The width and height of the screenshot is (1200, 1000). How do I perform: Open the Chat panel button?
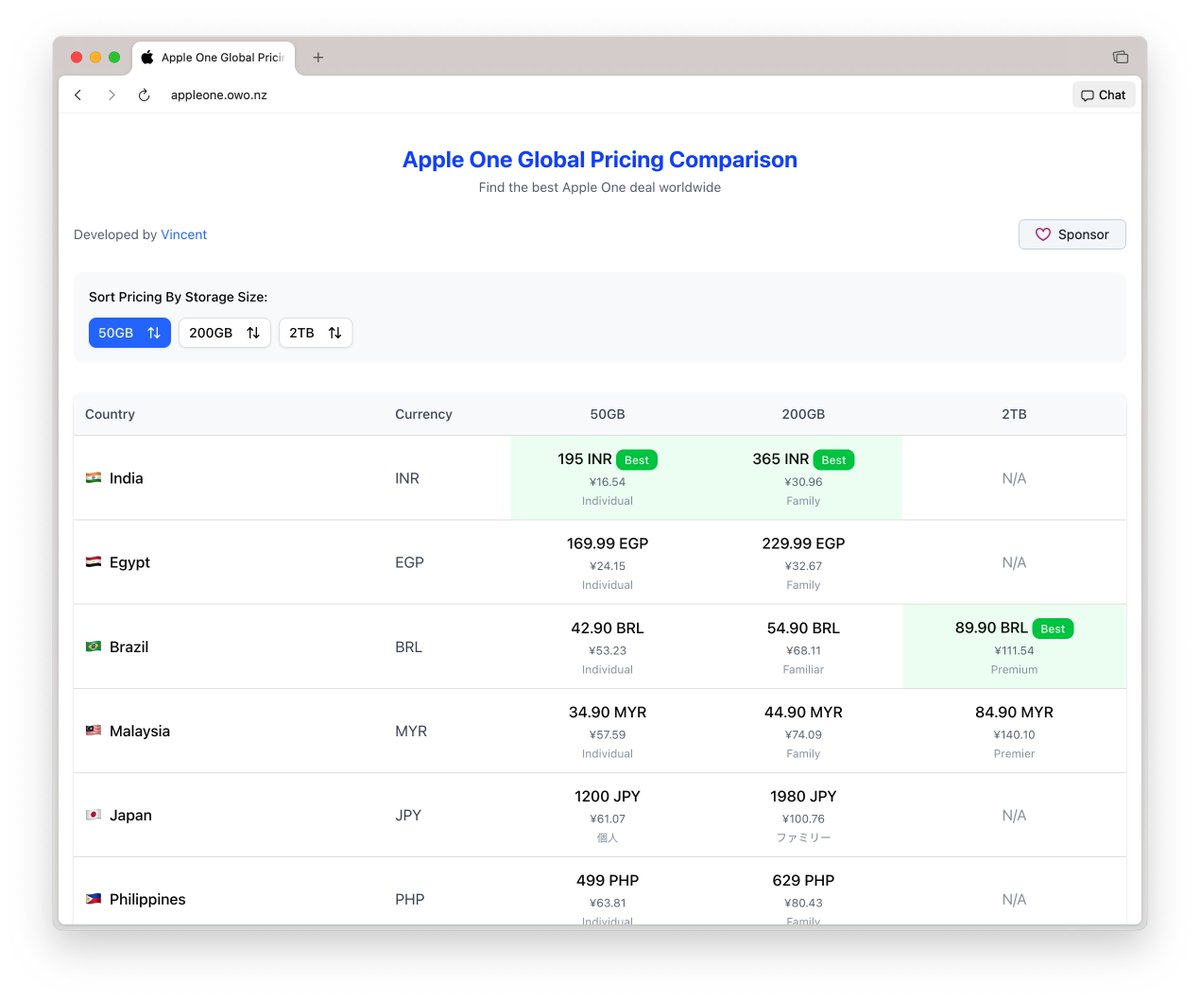1103,95
